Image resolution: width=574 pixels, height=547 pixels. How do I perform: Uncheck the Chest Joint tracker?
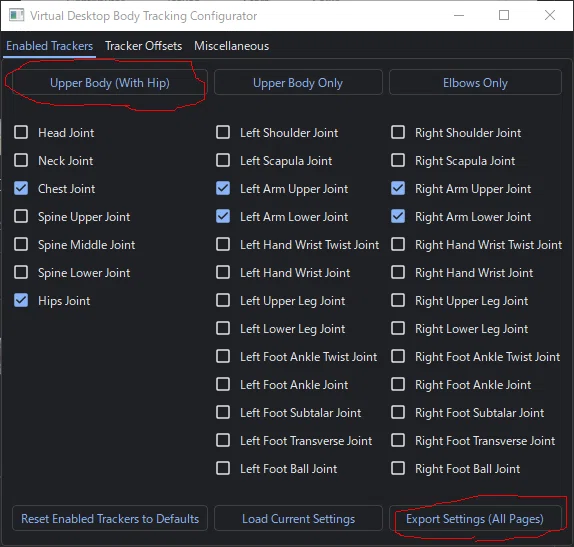[x=21, y=188]
